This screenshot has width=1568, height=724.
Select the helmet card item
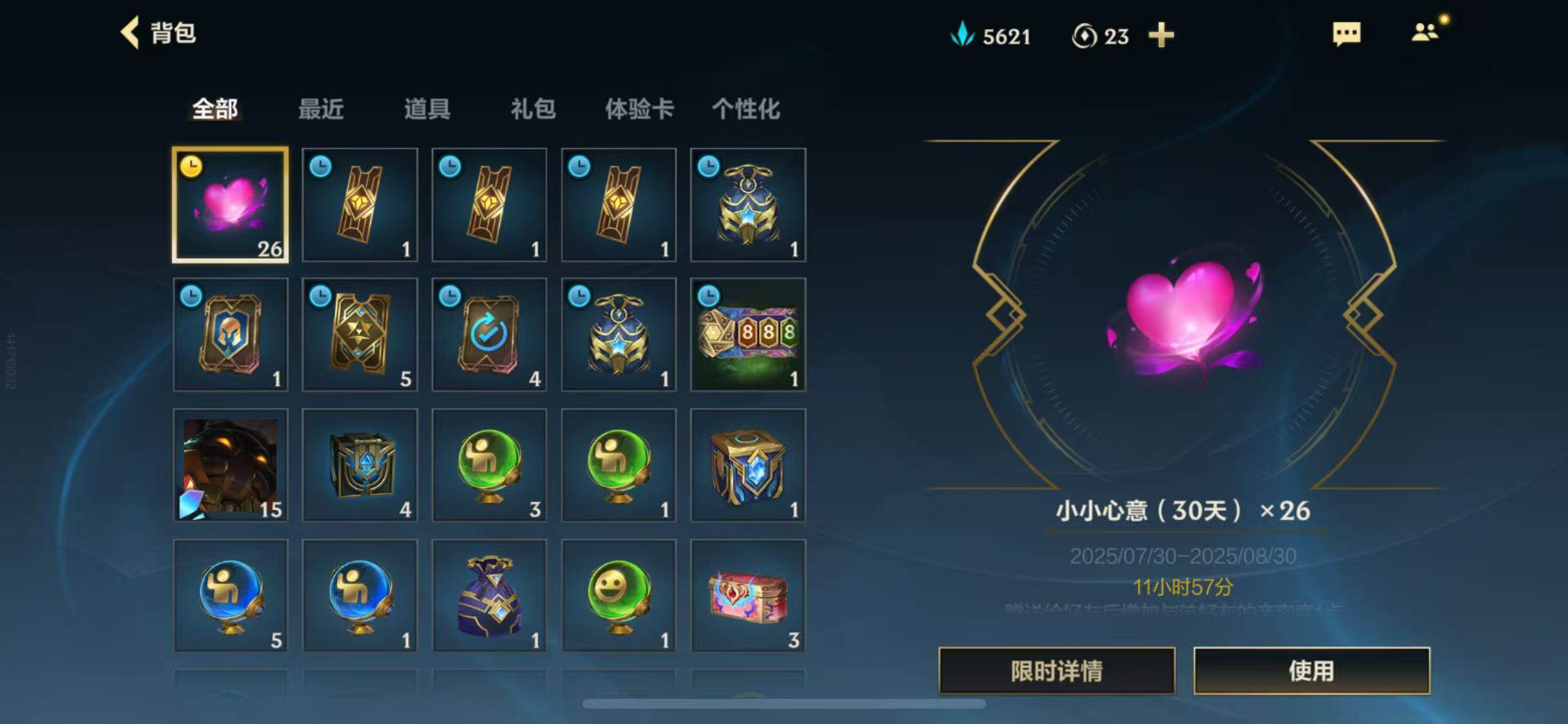point(230,335)
